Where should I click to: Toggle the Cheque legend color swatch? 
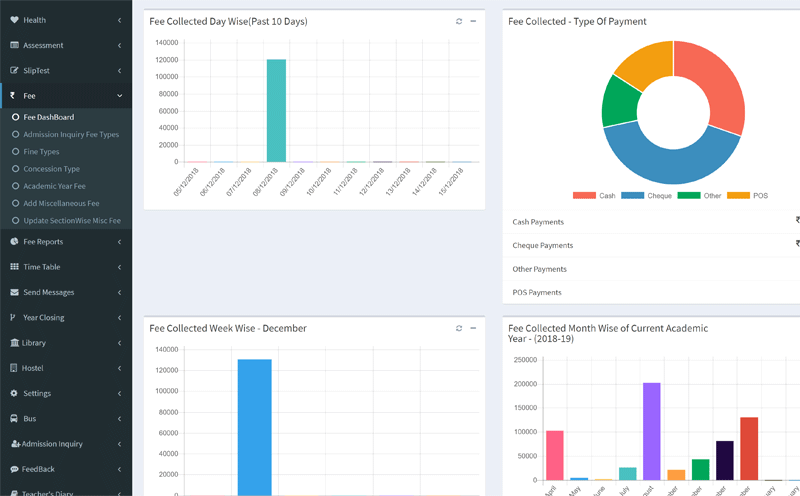[633, 195]
